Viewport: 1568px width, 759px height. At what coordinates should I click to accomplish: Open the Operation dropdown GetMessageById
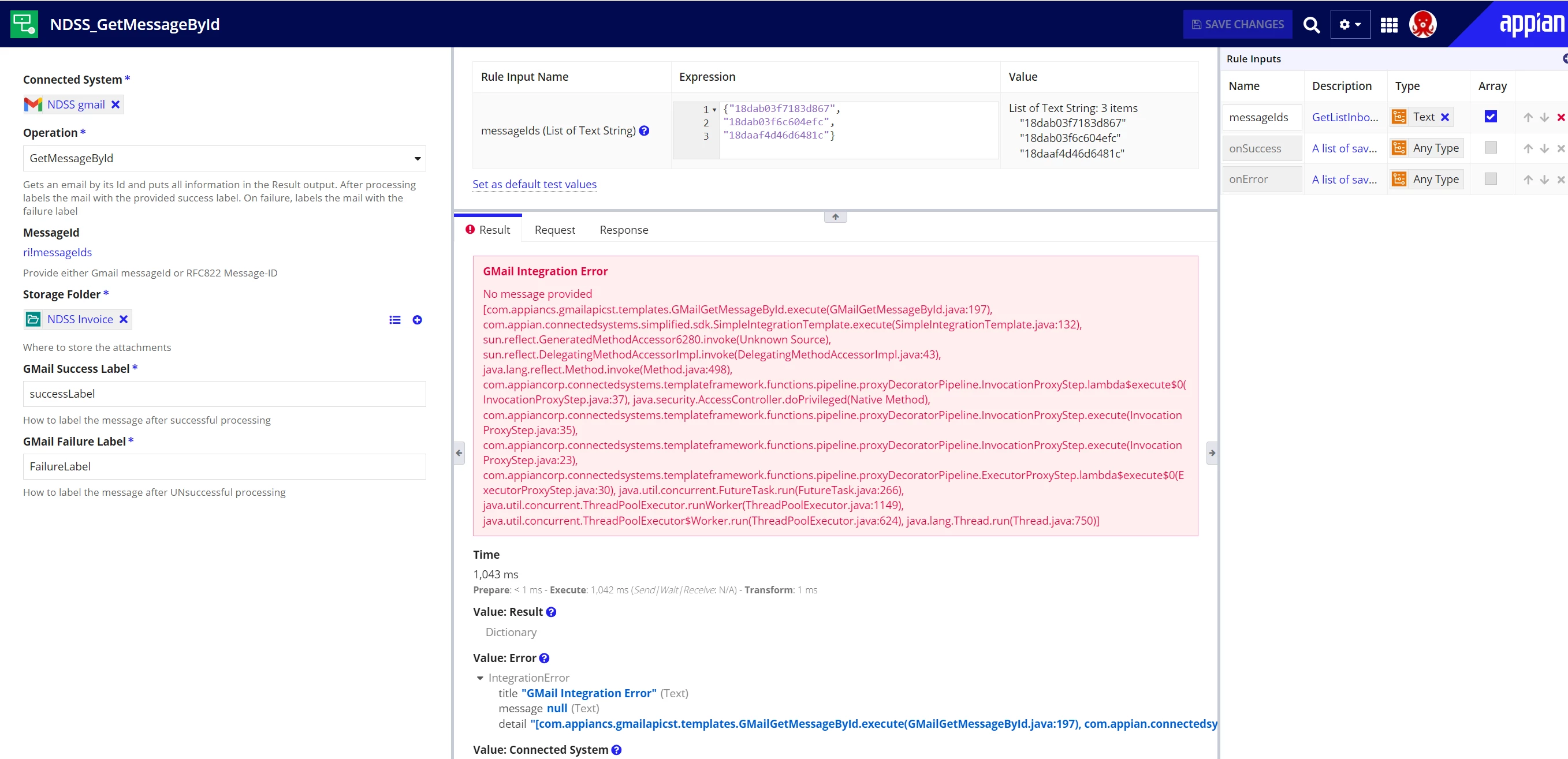224,158
